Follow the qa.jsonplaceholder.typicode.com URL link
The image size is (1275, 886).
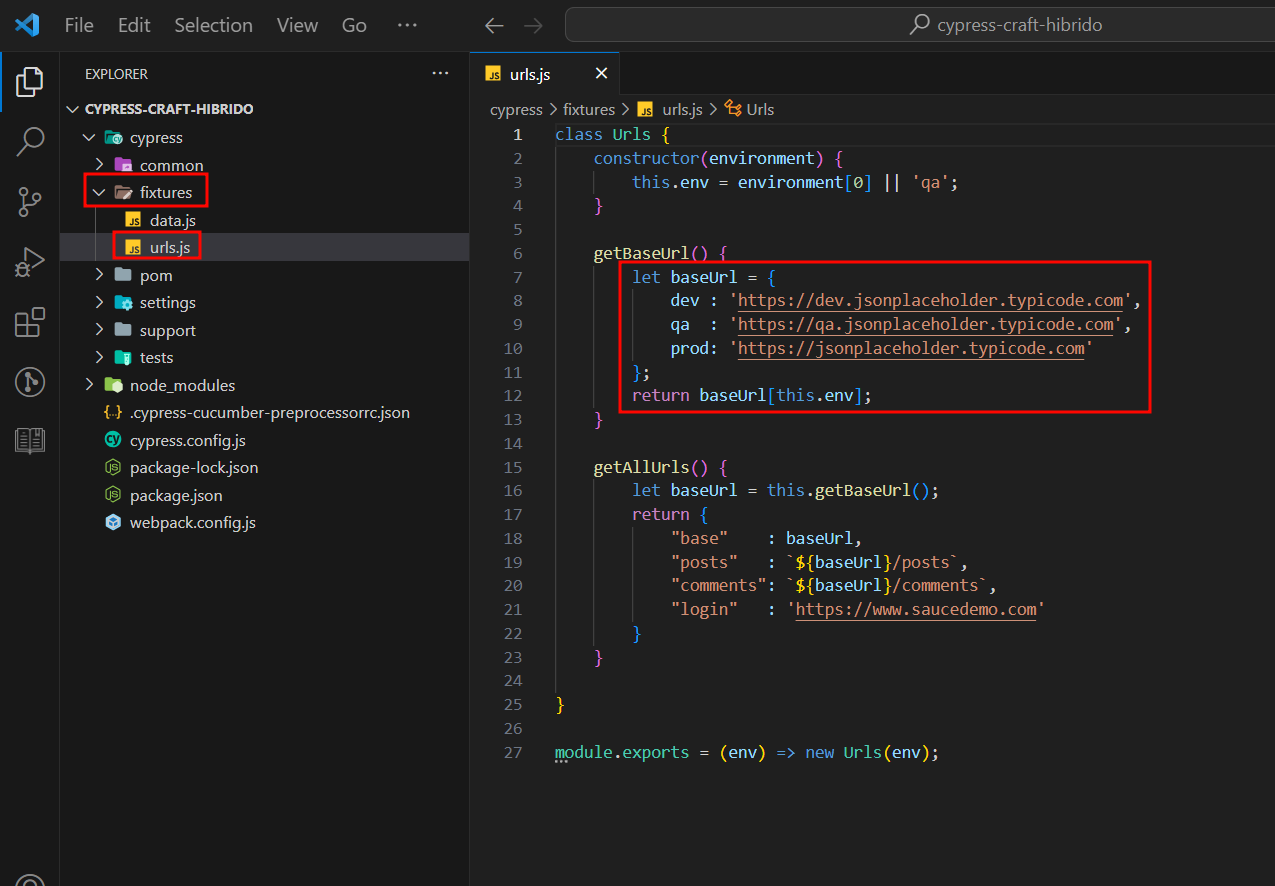pyautogui.click(x=925, y=324)
